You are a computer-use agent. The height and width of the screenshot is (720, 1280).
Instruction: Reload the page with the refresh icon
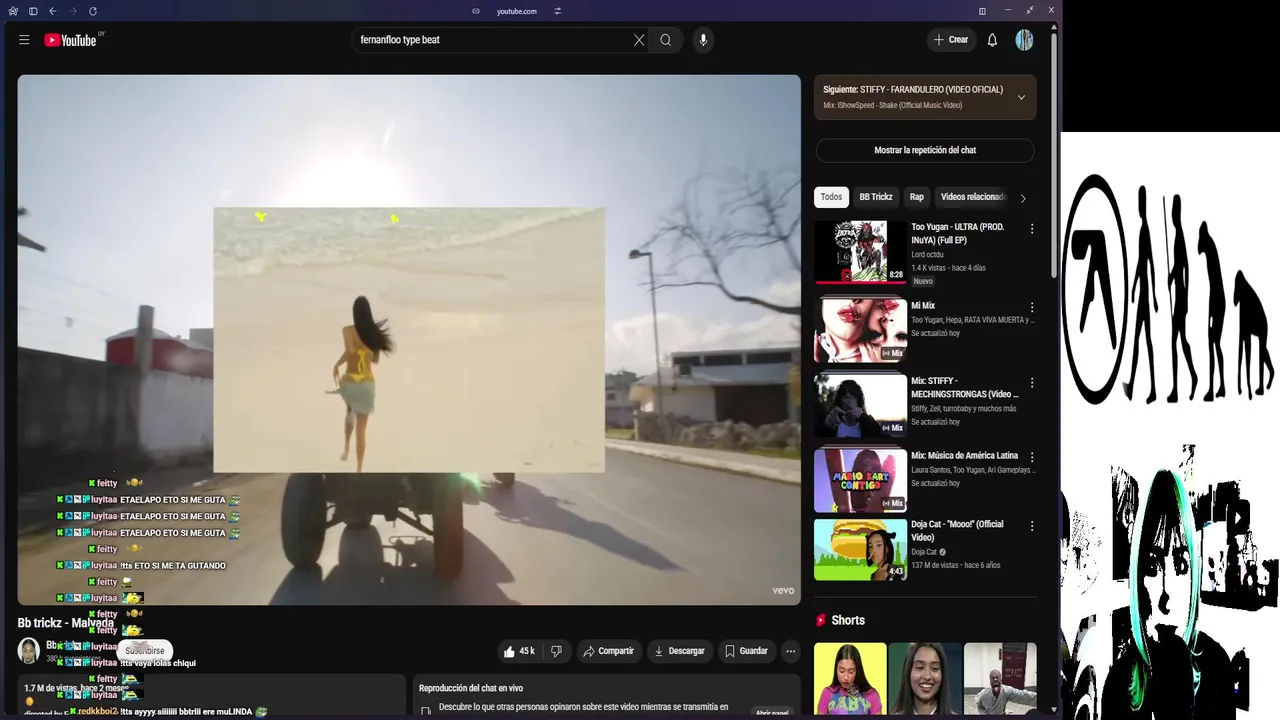tap(93, 11)
